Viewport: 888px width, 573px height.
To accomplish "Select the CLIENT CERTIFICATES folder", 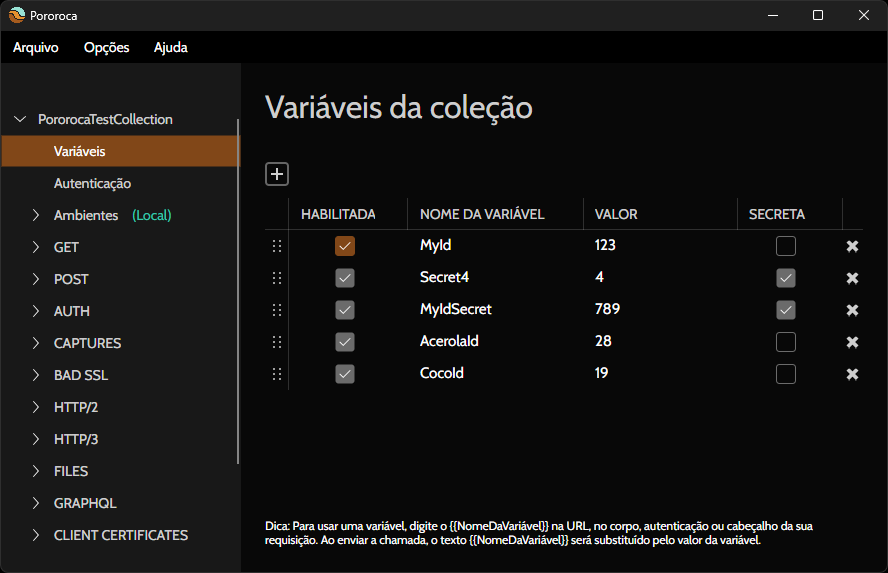I will tap(121, 535).
